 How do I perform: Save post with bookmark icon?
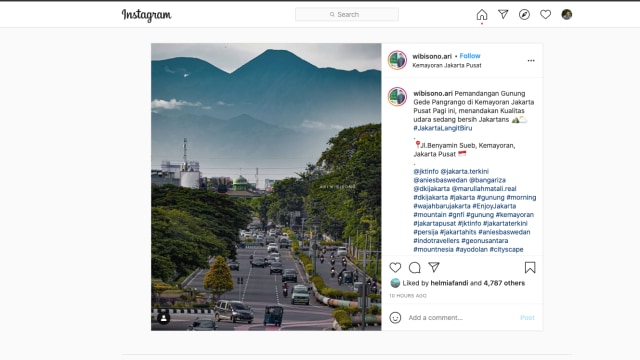(530, 267)
